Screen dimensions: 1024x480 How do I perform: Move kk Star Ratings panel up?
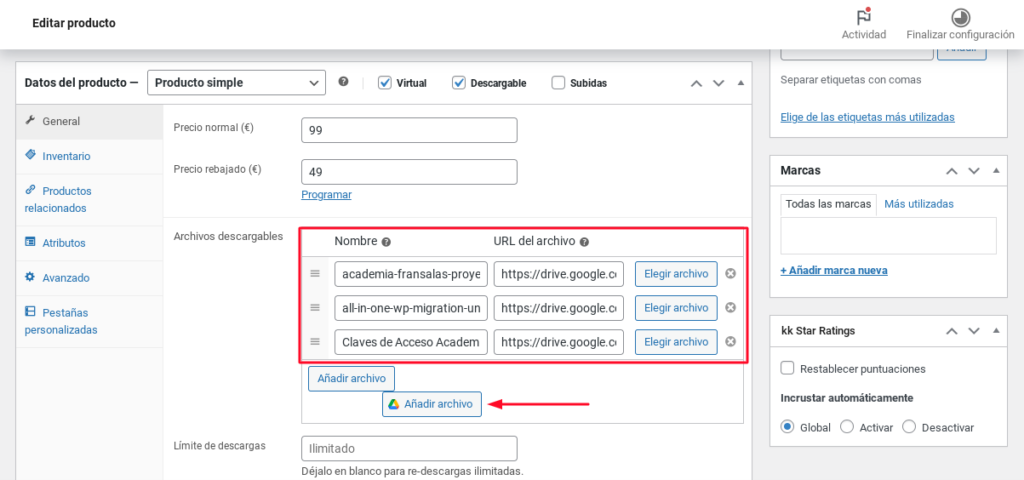(x=952, y=331)
